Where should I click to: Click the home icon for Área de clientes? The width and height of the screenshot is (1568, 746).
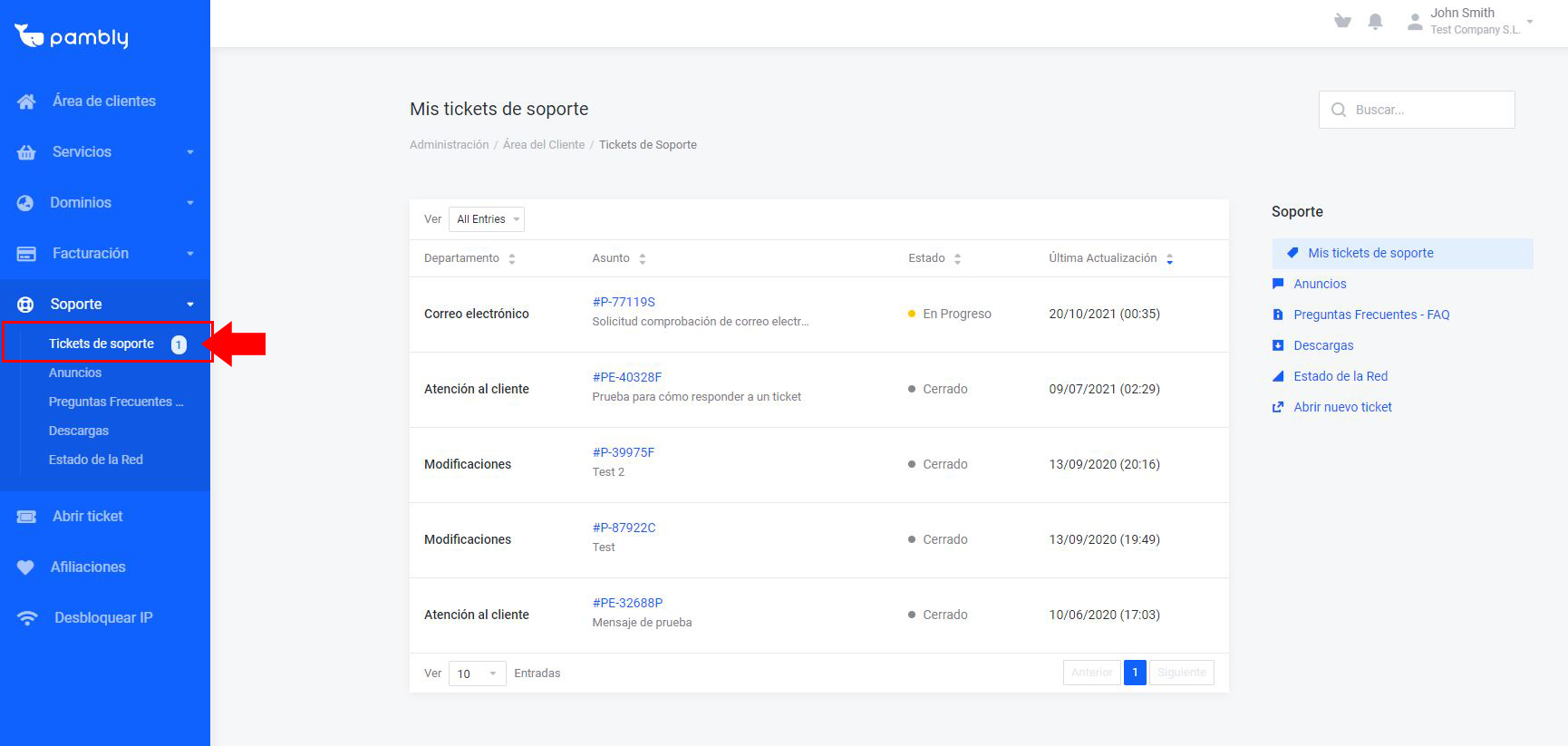click(26, 102)
